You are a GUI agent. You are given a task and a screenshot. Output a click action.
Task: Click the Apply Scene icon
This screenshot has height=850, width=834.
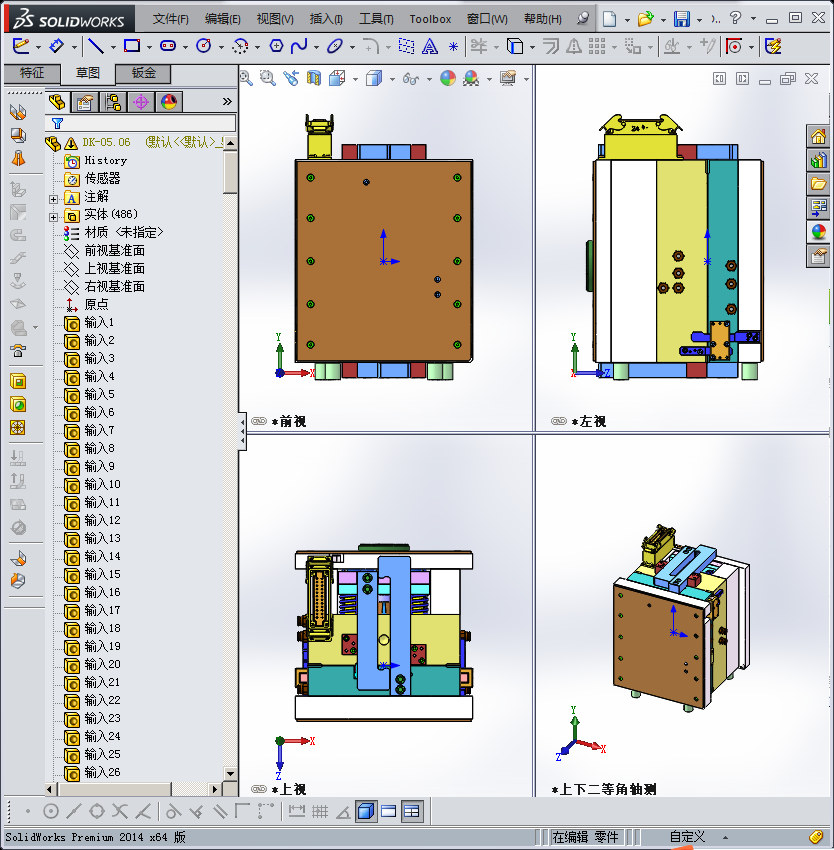(471, 79)
